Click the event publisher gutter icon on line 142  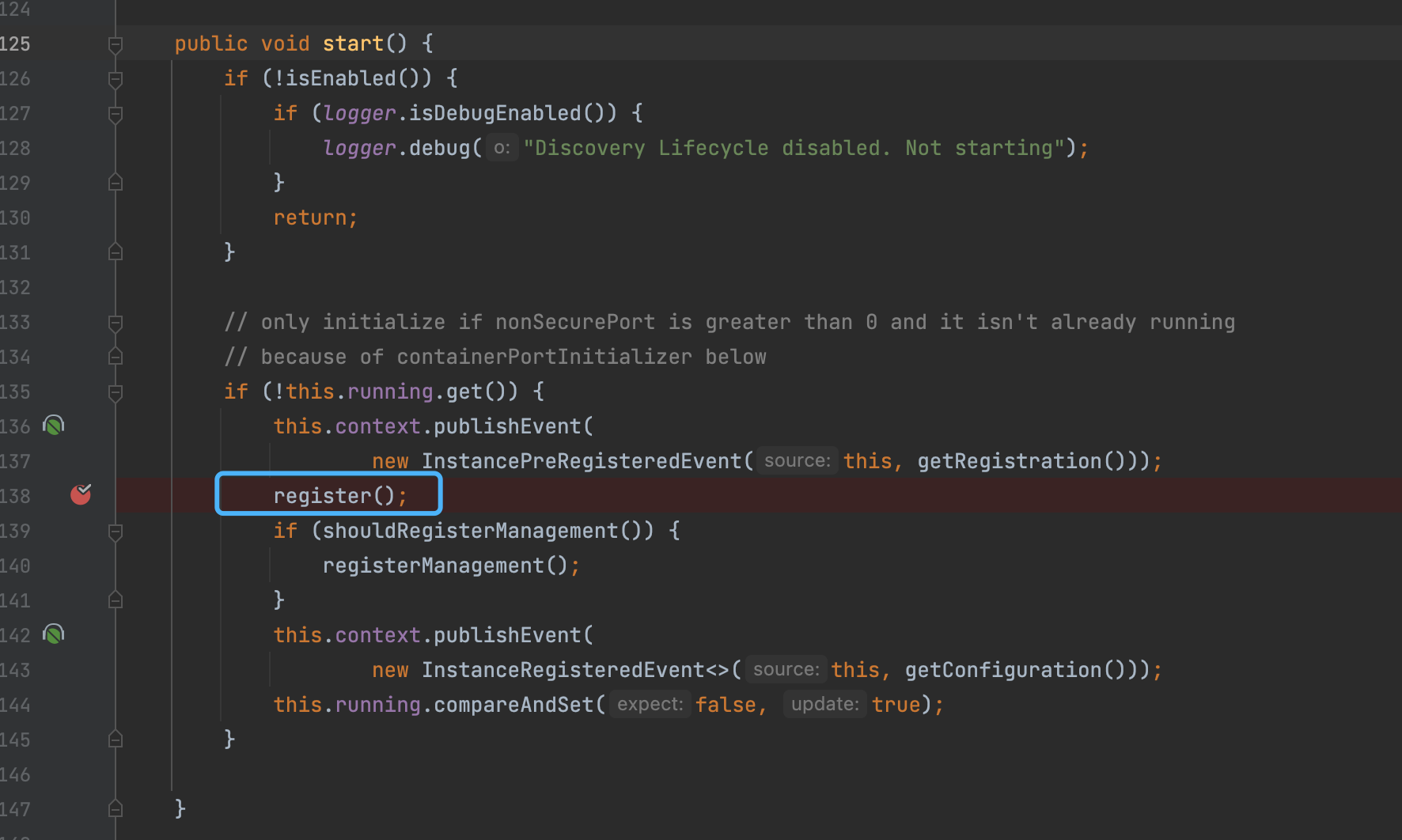click(x=54, y=634)
